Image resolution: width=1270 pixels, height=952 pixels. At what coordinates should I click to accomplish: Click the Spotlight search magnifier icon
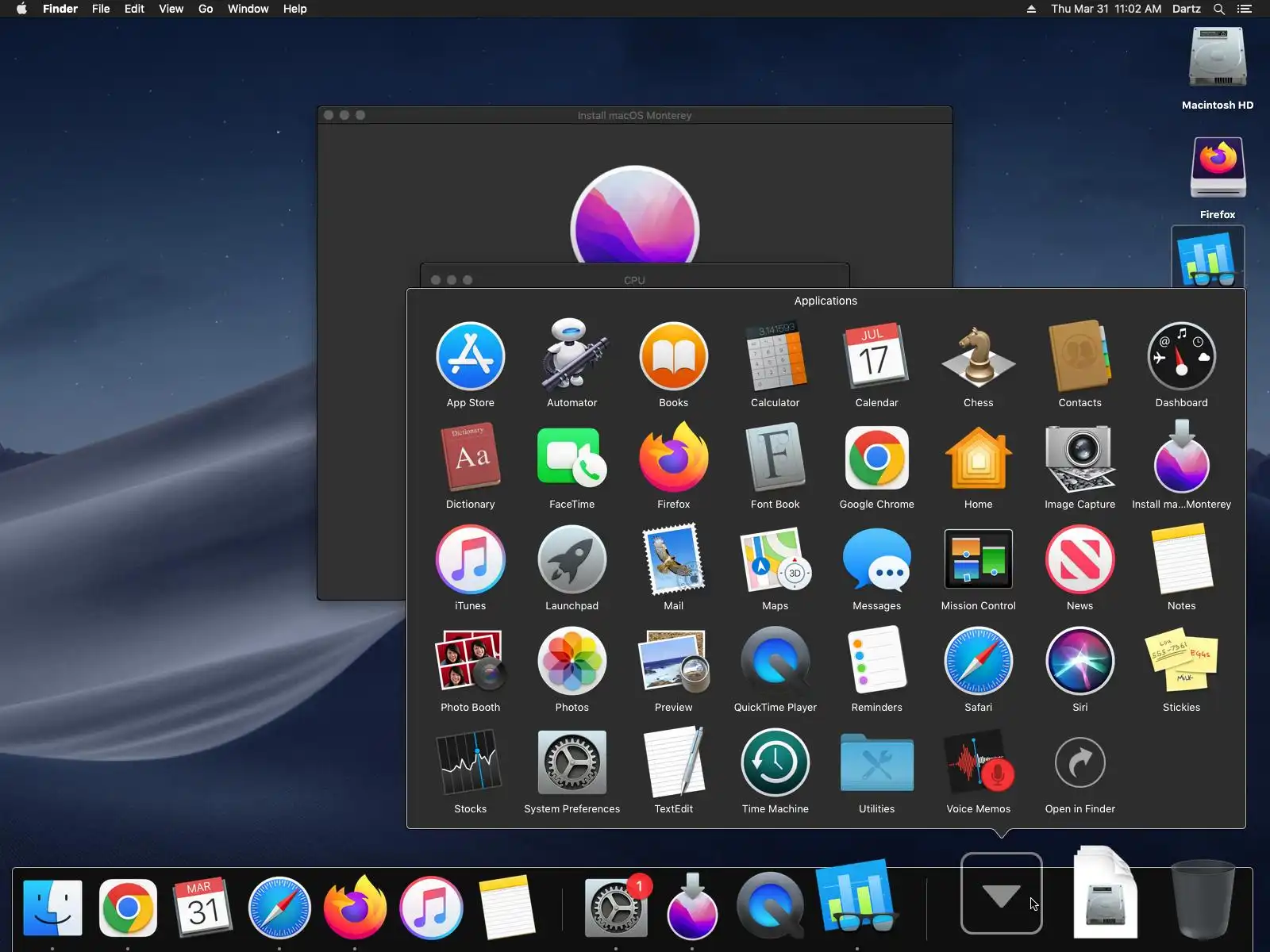click(x=1219, y=9)
